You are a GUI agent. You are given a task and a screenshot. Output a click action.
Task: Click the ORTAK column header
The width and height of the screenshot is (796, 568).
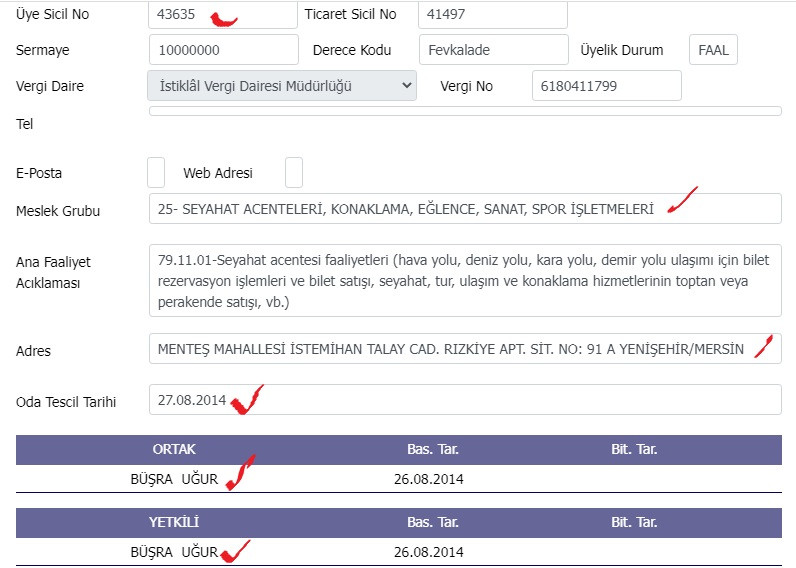174,449
